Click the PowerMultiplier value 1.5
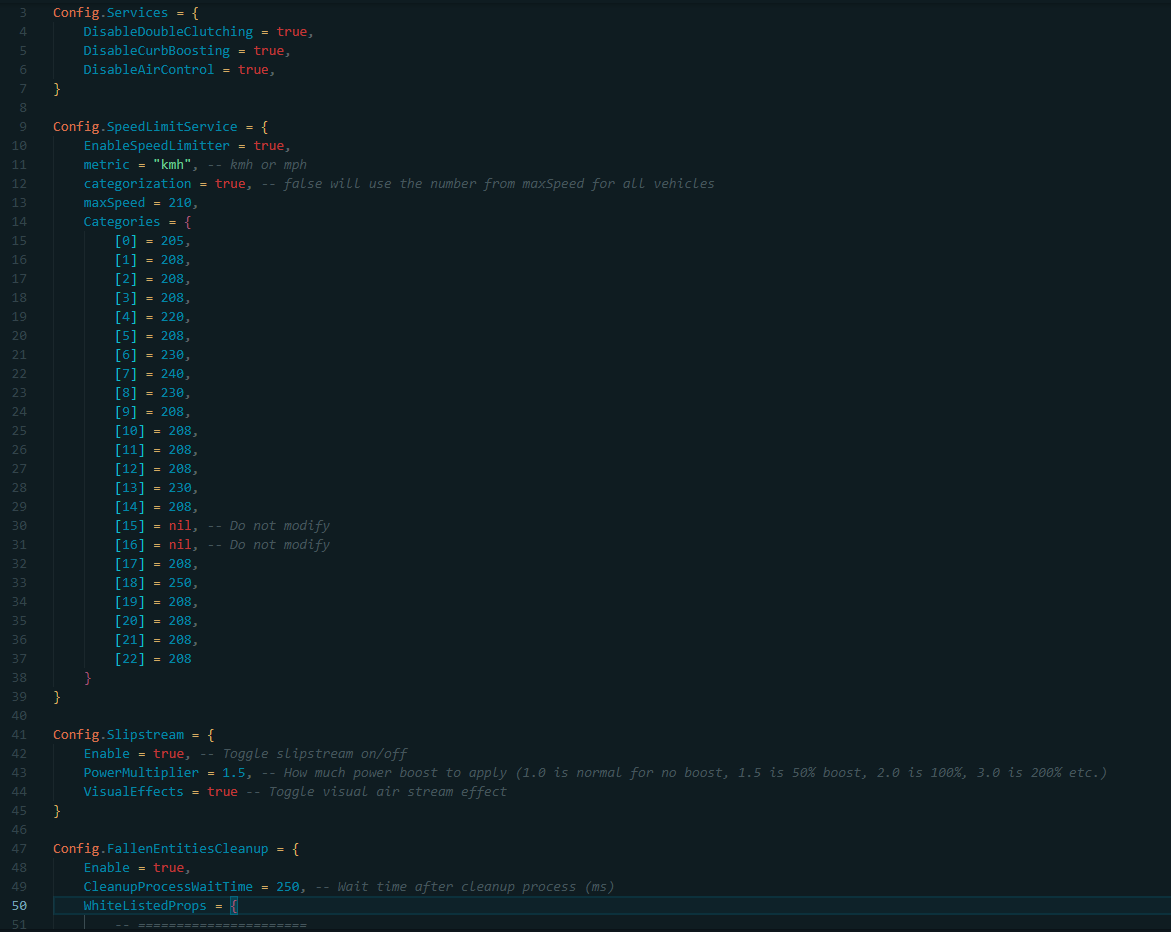This screenshot has width=1171, height=932. coord(233,773)
